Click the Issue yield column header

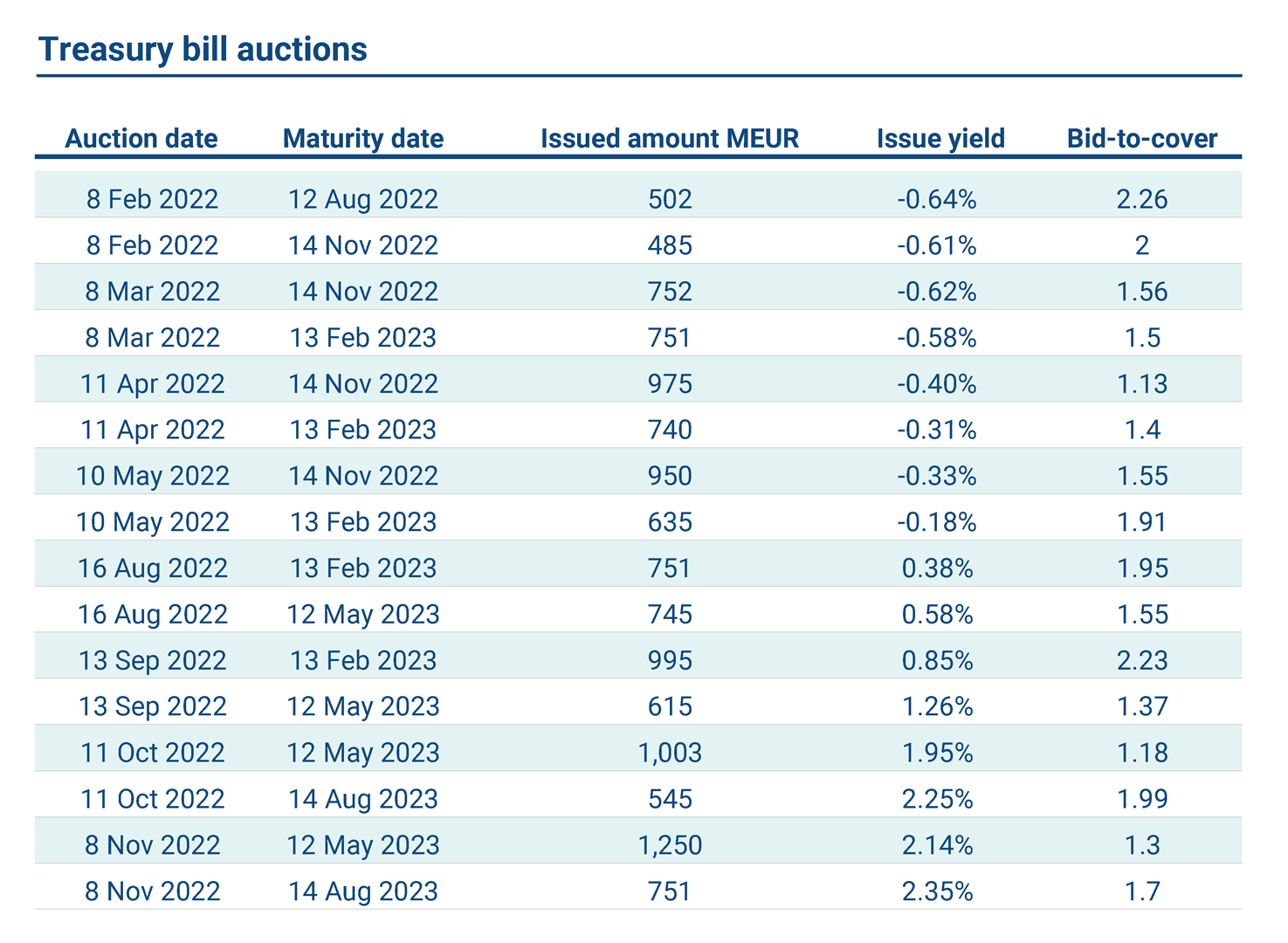(940, 139)
